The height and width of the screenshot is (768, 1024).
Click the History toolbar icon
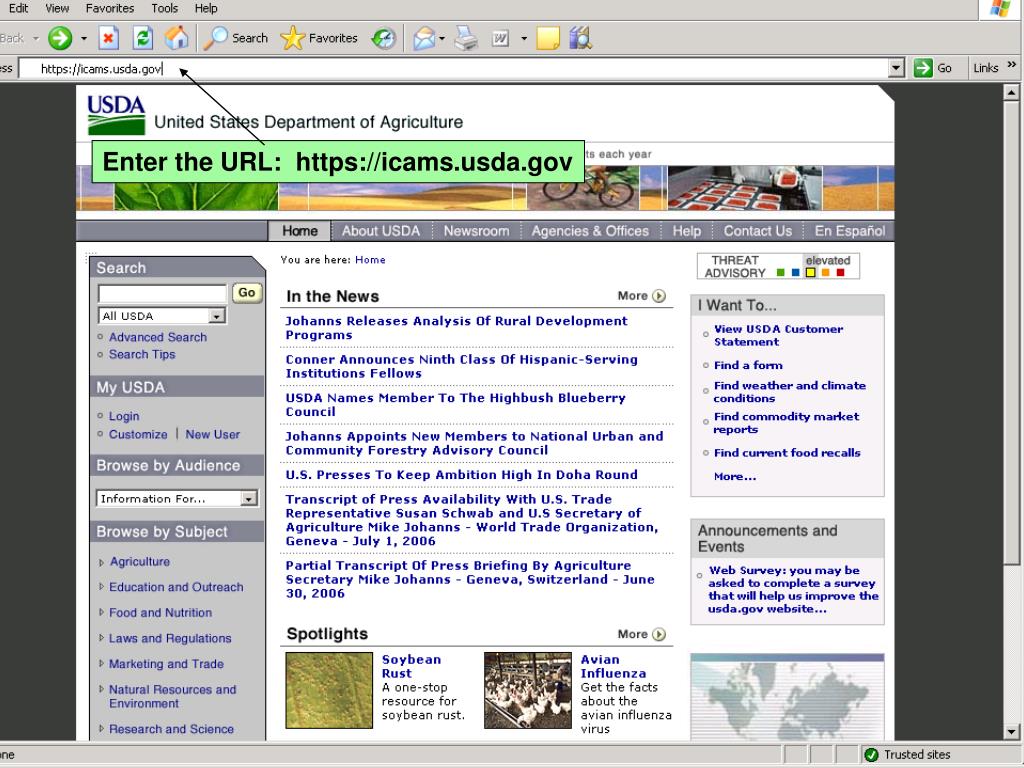click(x=383, y=38)
